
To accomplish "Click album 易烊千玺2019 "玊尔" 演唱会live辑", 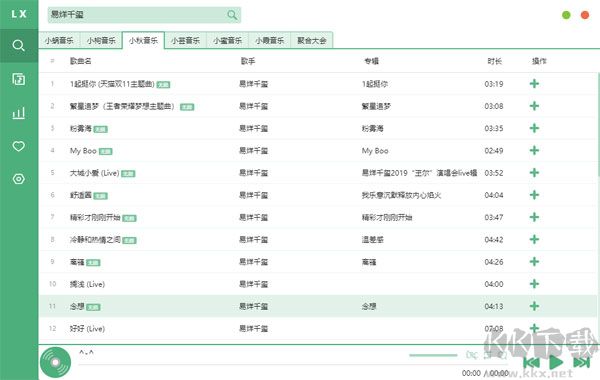I will pyautogui.click(x=419, y=173).
